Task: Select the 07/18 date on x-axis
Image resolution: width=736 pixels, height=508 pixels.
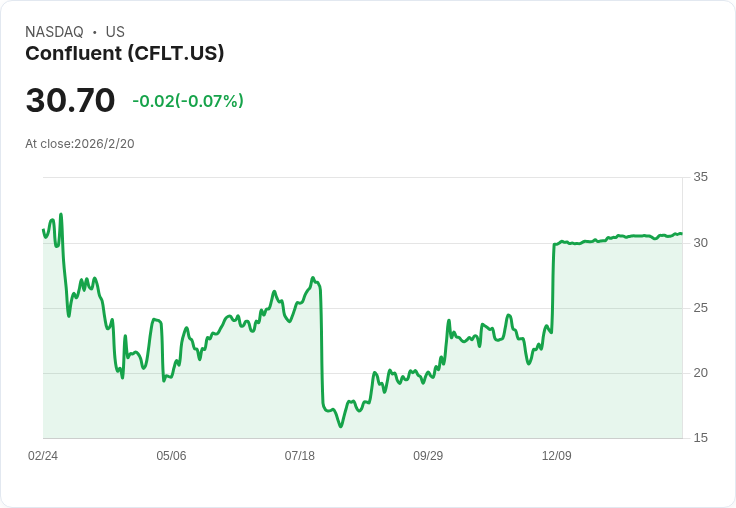Action: pyautogui.click(x=300, y=456)
